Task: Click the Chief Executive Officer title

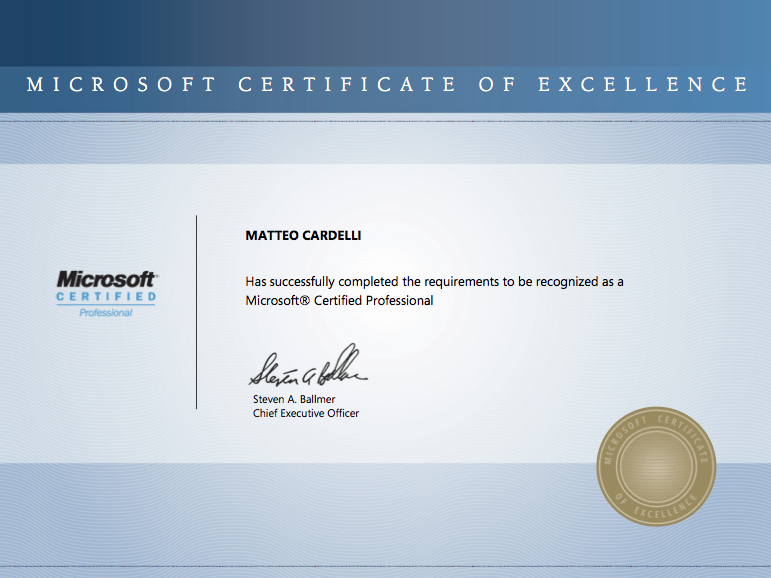Action: click(306, 413)
